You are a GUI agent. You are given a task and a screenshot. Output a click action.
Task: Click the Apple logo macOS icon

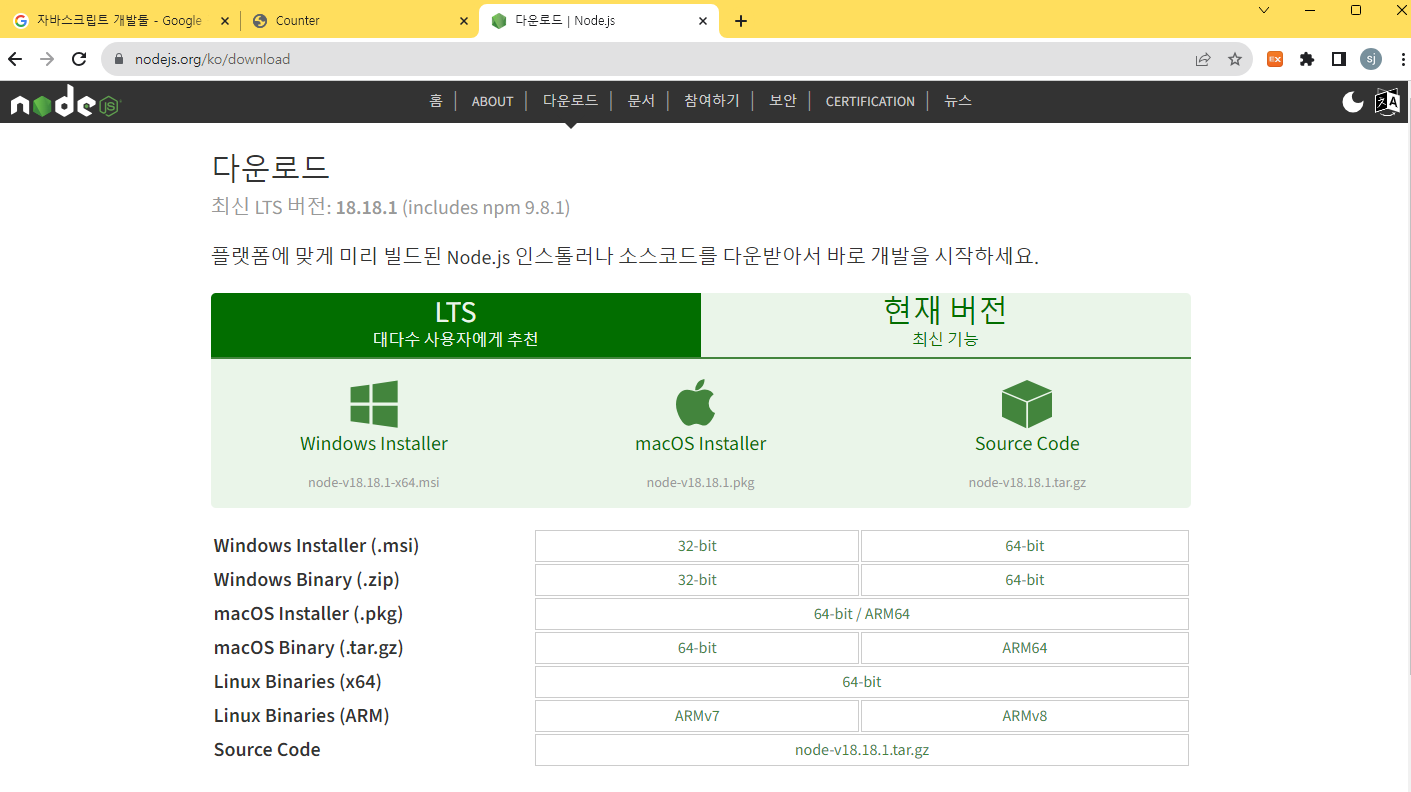[x=696, y=403]
